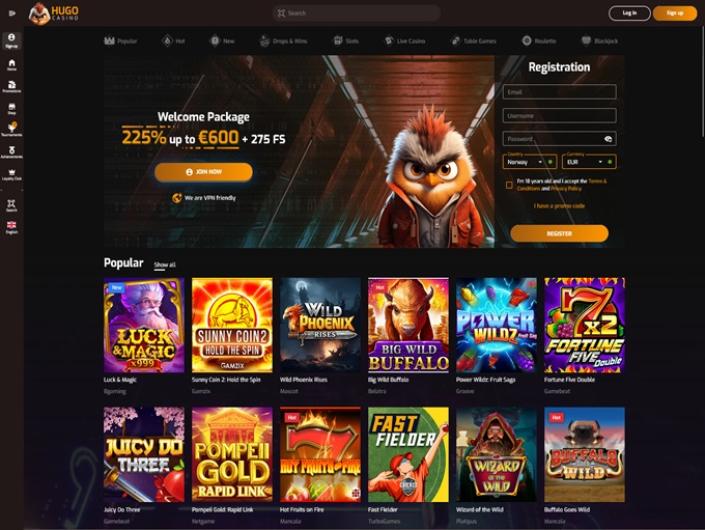Show password using the eye icon
This screenshot has height=530, width=705.
(x=608, y=139)
